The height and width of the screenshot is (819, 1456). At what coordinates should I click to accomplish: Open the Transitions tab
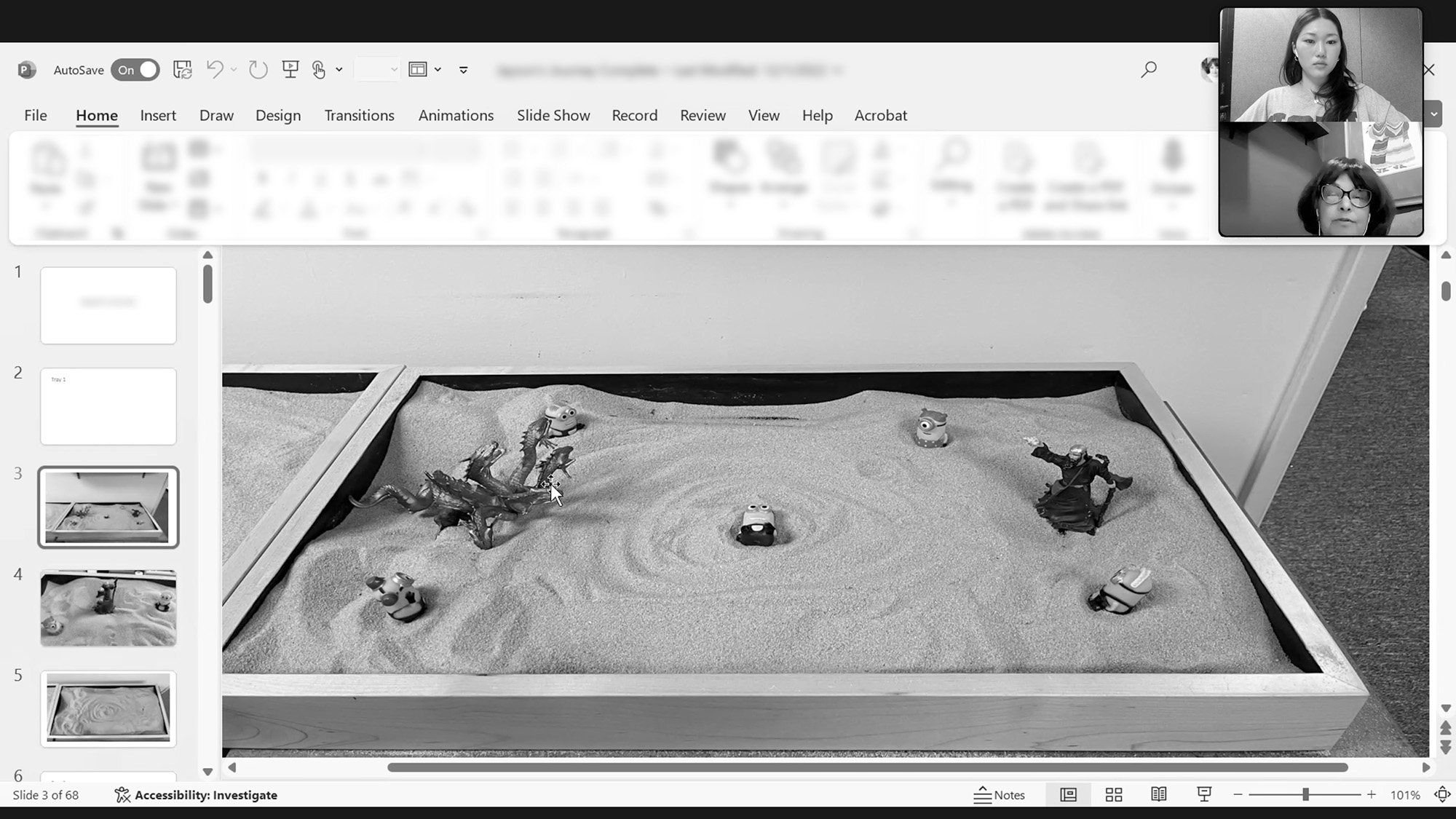[x=359, y=116]
